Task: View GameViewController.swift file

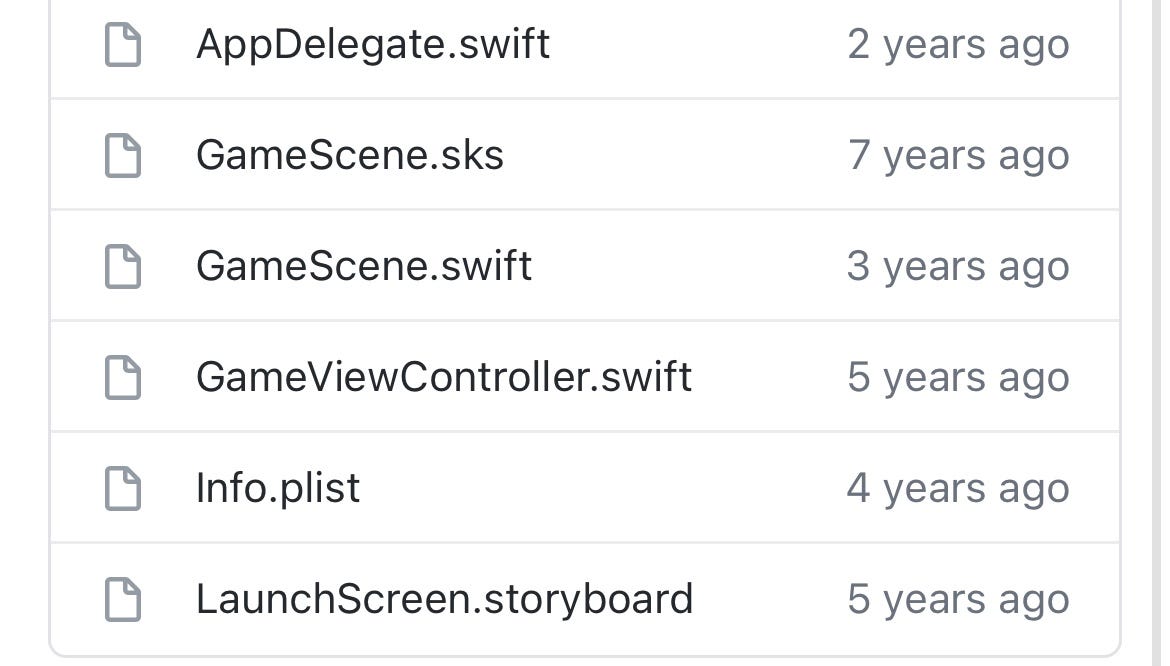Action: pyautogui.click(x=444, y=378)
